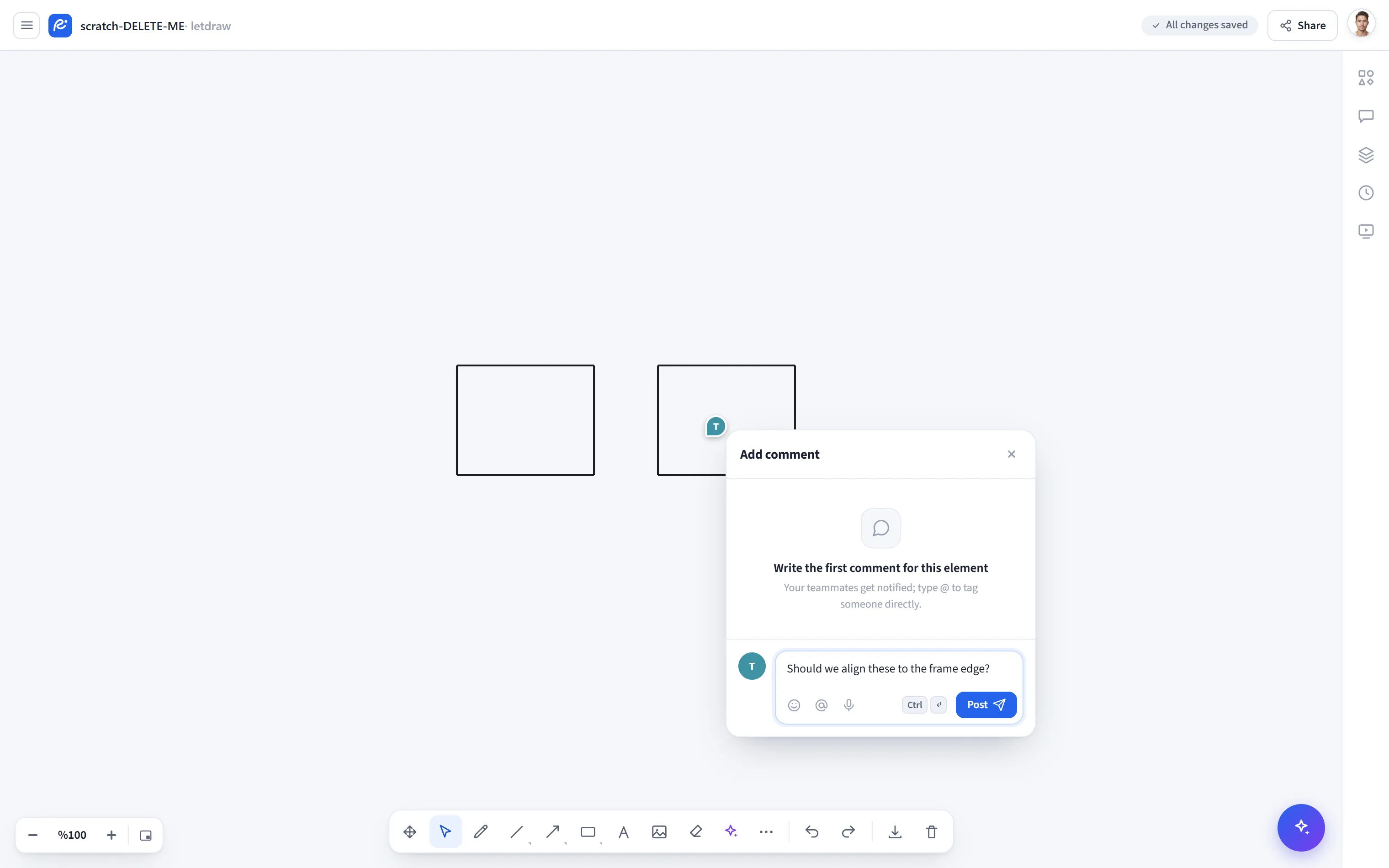The height and width of the screenshot is (868, 1389).
Task: Open the shapes library panel icon
Action: [1365, 78]
